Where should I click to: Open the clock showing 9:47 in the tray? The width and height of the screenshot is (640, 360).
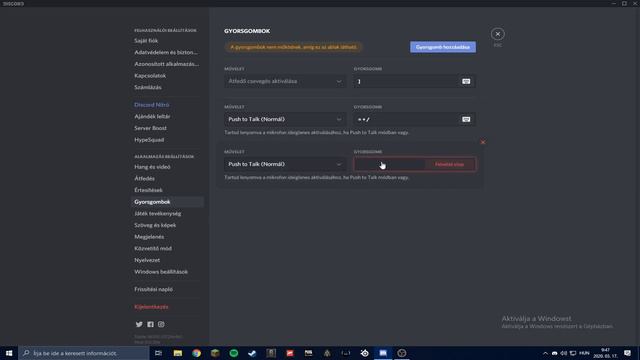605,353
